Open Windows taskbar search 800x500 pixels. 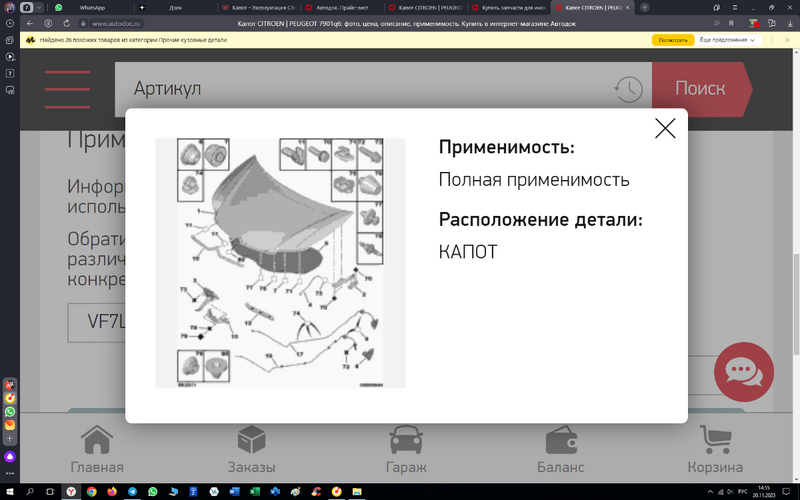[x=30, y=492]
